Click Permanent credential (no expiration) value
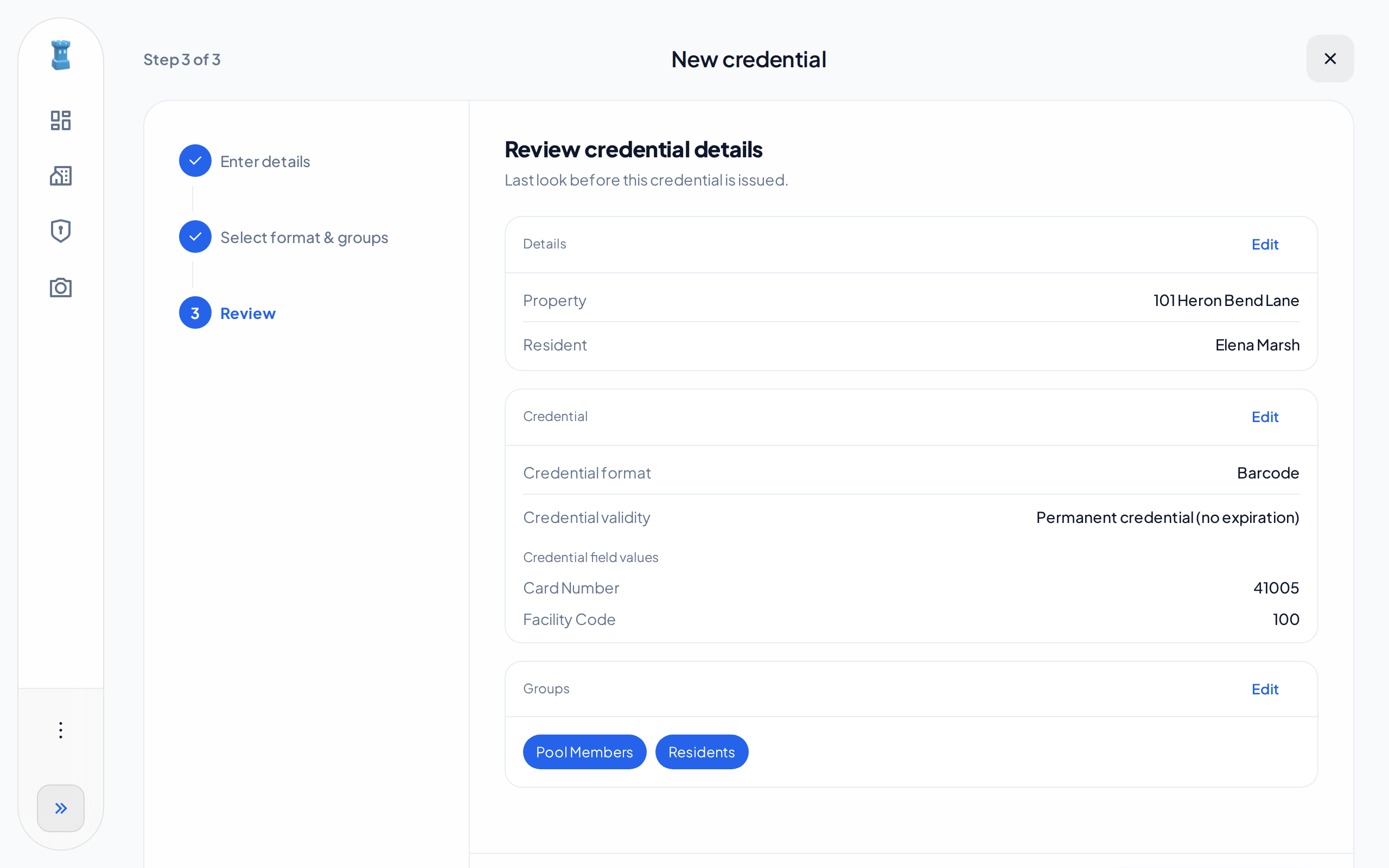This screenshot has height=868, width=1389. click(1168, 518)
